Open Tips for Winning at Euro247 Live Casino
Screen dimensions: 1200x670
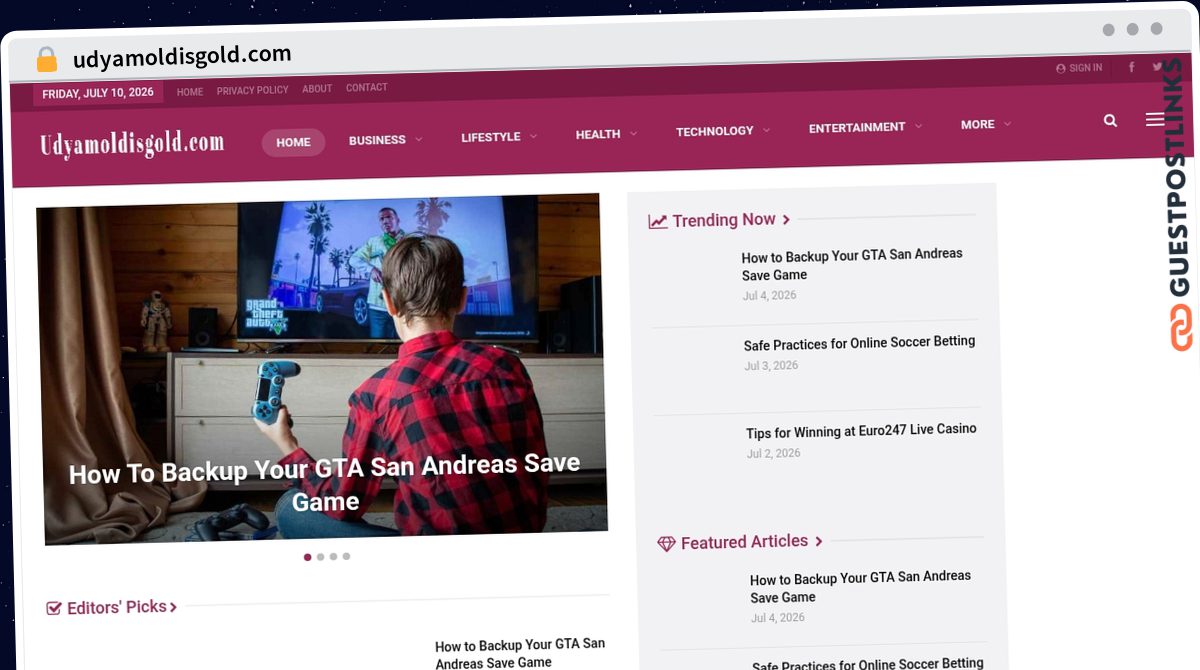(861, 431)
